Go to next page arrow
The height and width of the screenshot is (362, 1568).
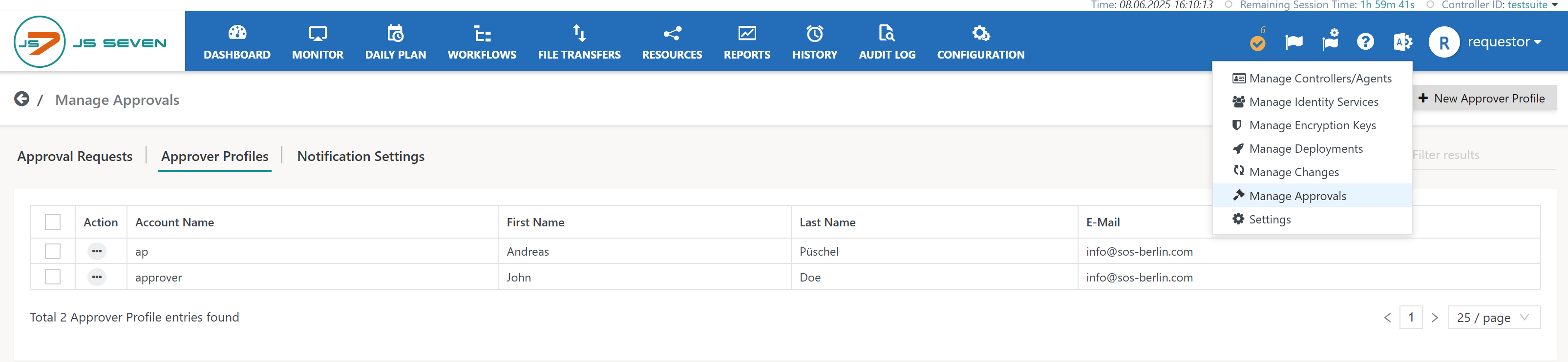[x=1435, y=318]
